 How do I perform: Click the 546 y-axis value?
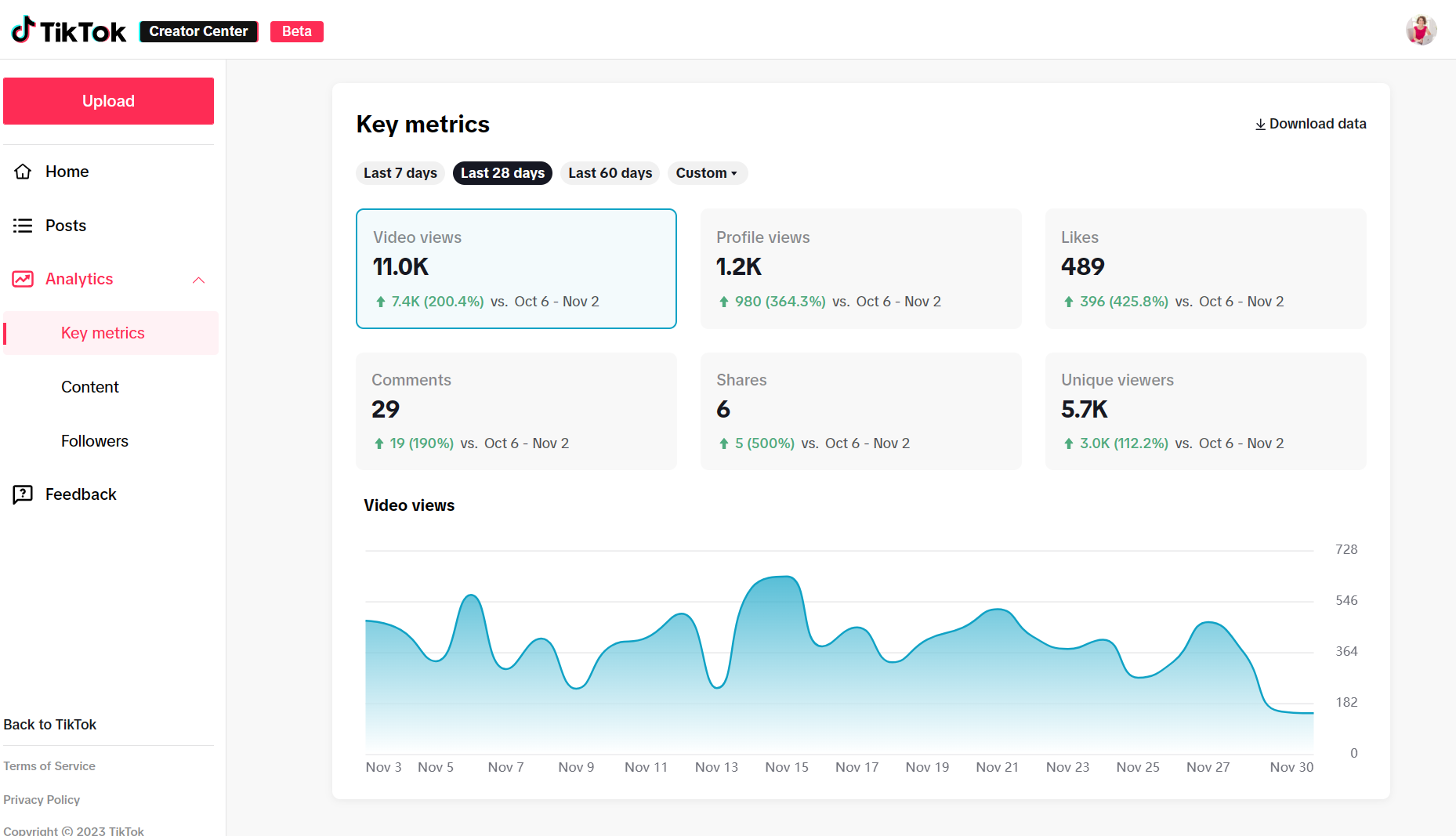click(x=1346, y=600)
